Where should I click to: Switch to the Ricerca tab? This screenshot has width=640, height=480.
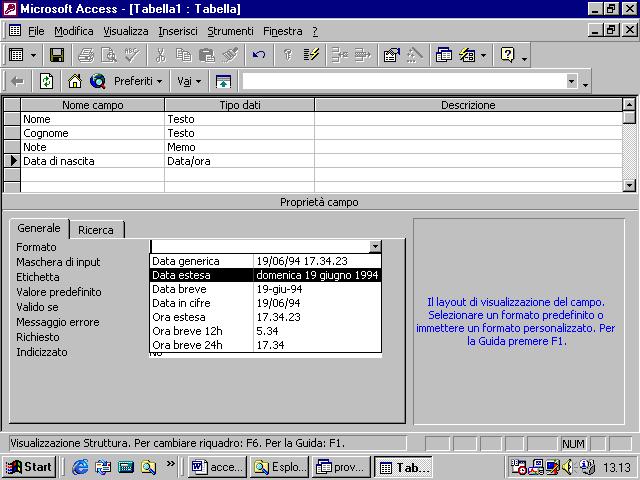point(96,230)
